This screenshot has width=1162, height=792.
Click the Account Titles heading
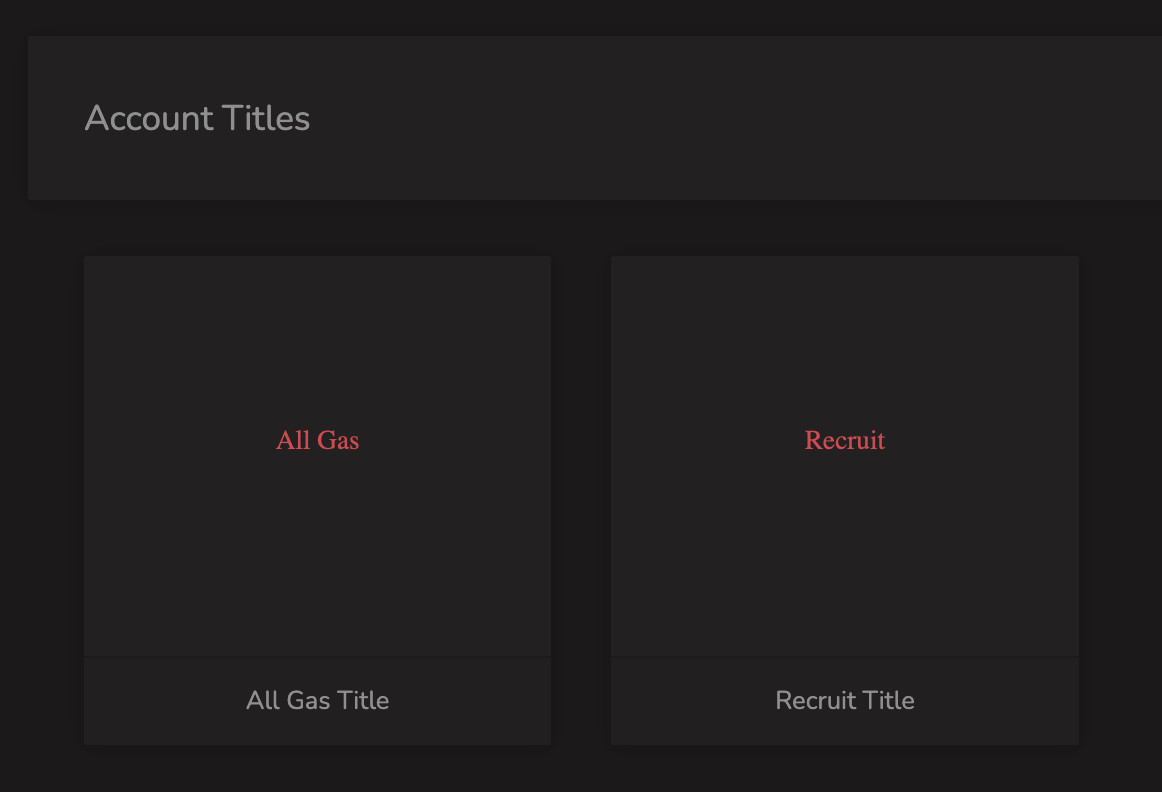[197, 119]
